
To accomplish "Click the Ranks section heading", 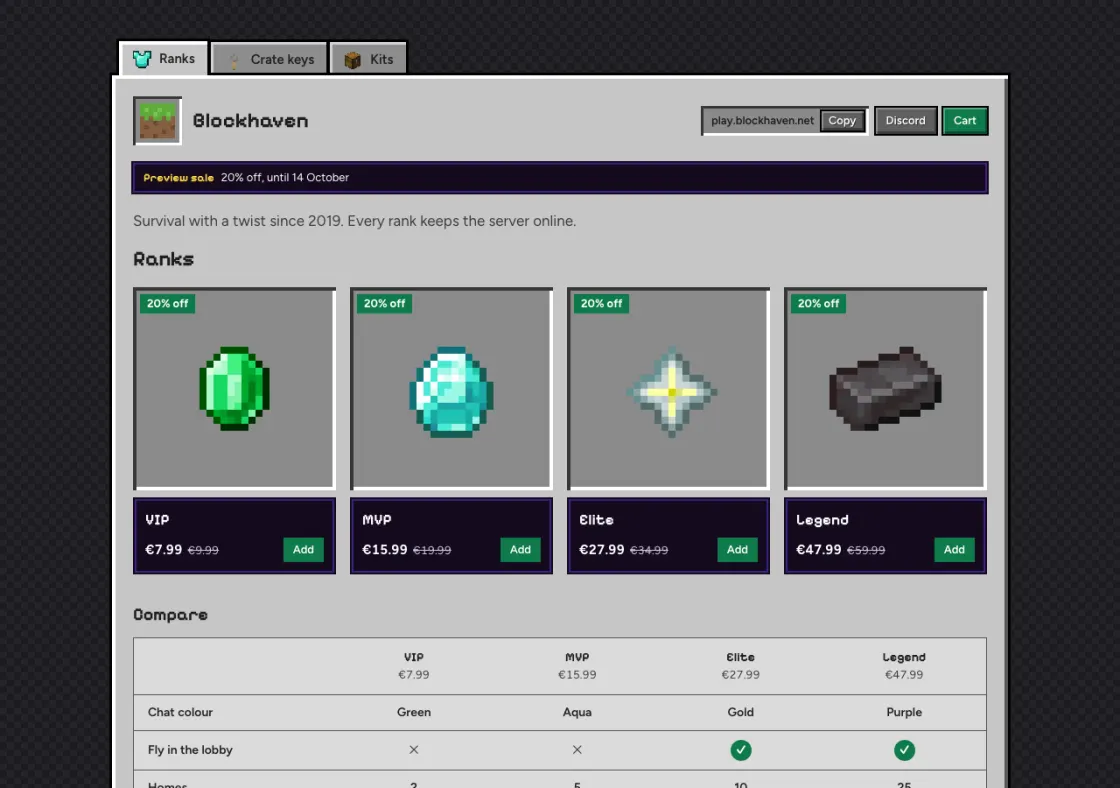I will click(x=164, y=259).
